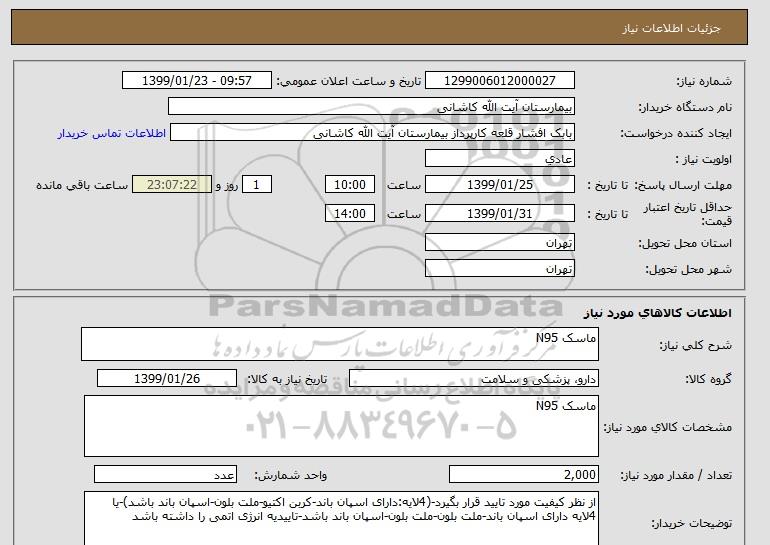Click remaining time countdown 23:07:22
Screen dimensions: 770x545
(172, 185)
